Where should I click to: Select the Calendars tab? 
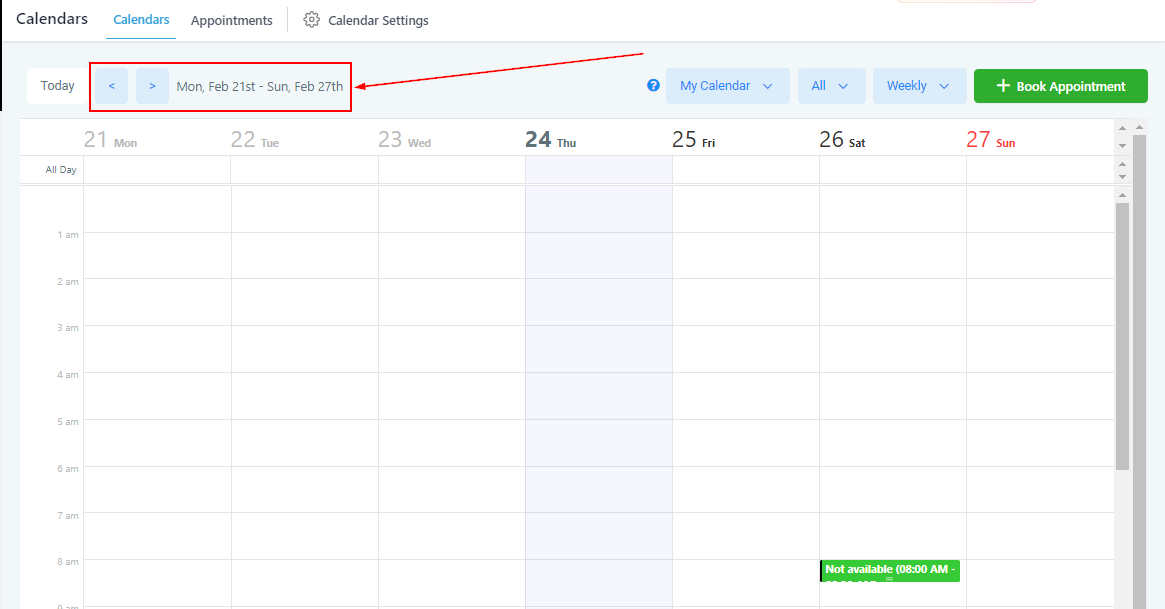141,20
